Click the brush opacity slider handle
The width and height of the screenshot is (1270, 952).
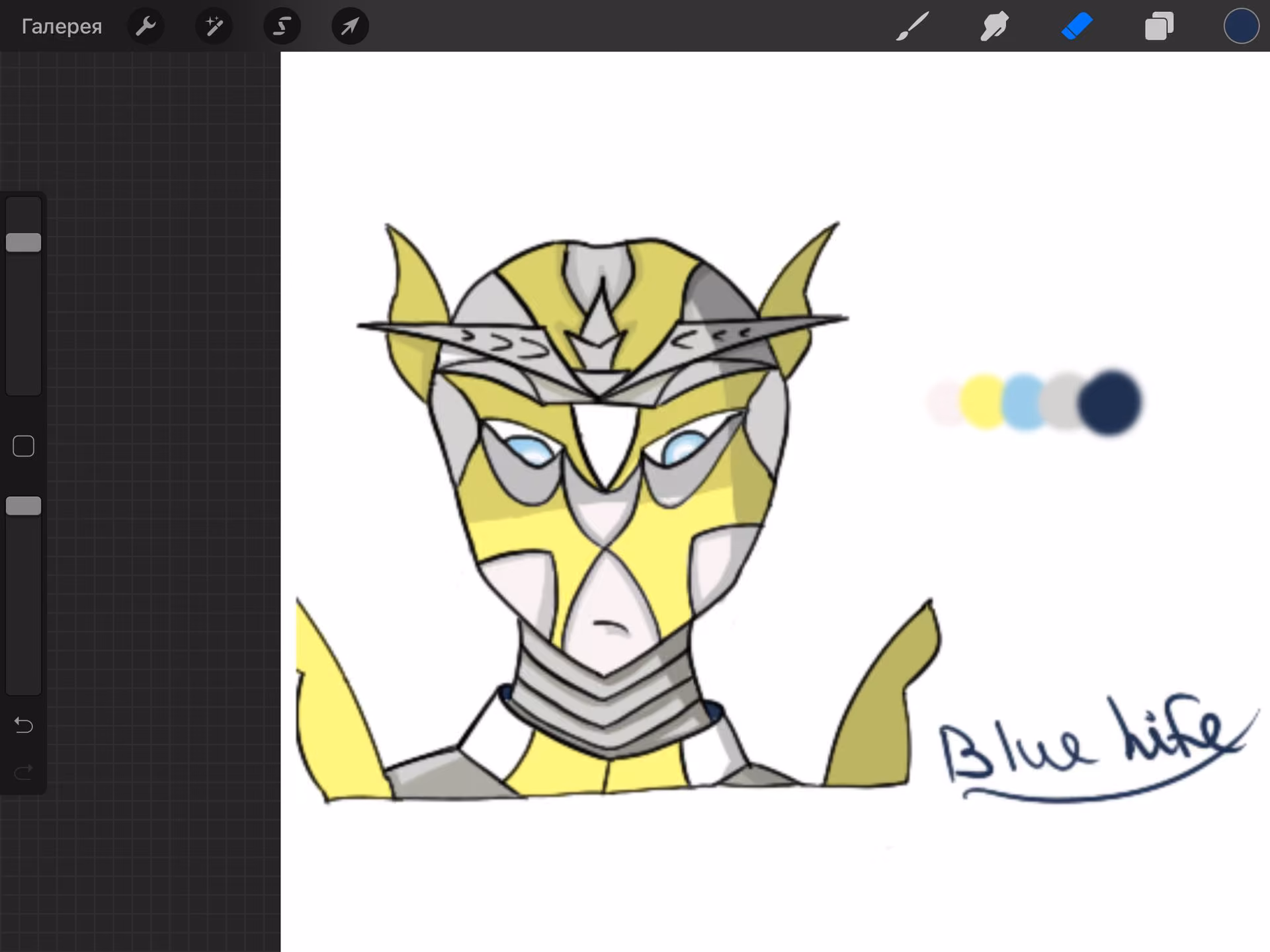24,506
